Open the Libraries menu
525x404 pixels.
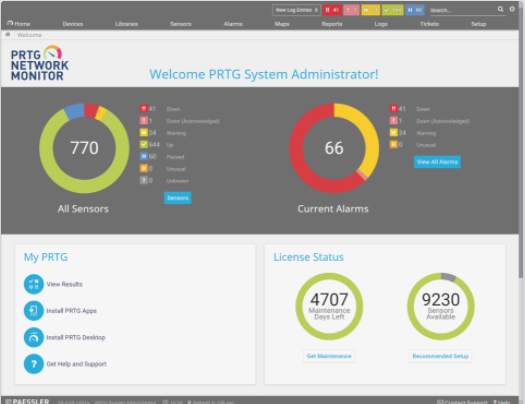pos(127,24)
